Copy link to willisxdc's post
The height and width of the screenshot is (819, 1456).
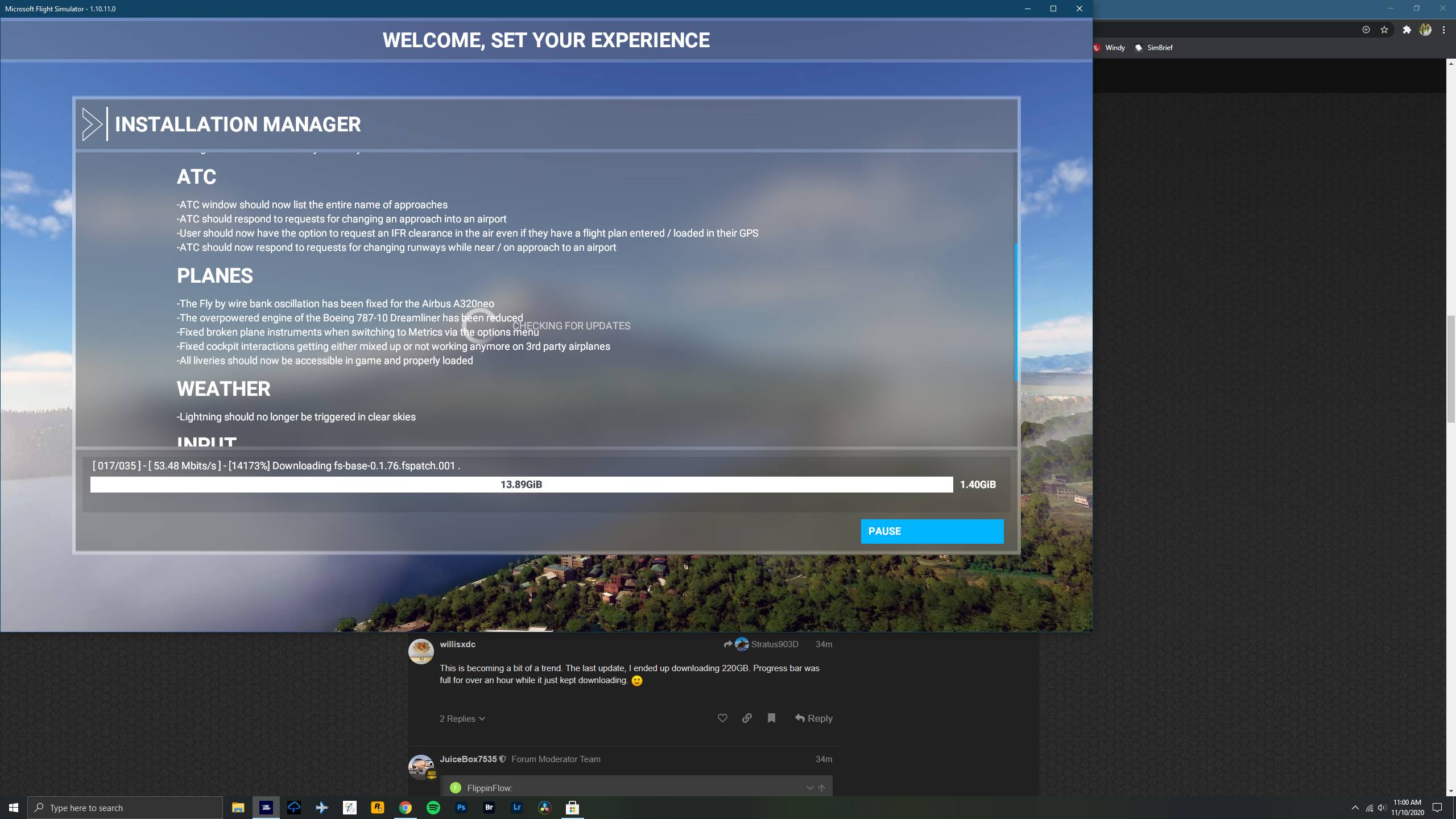pyautogui.click(x=747, y=718)
